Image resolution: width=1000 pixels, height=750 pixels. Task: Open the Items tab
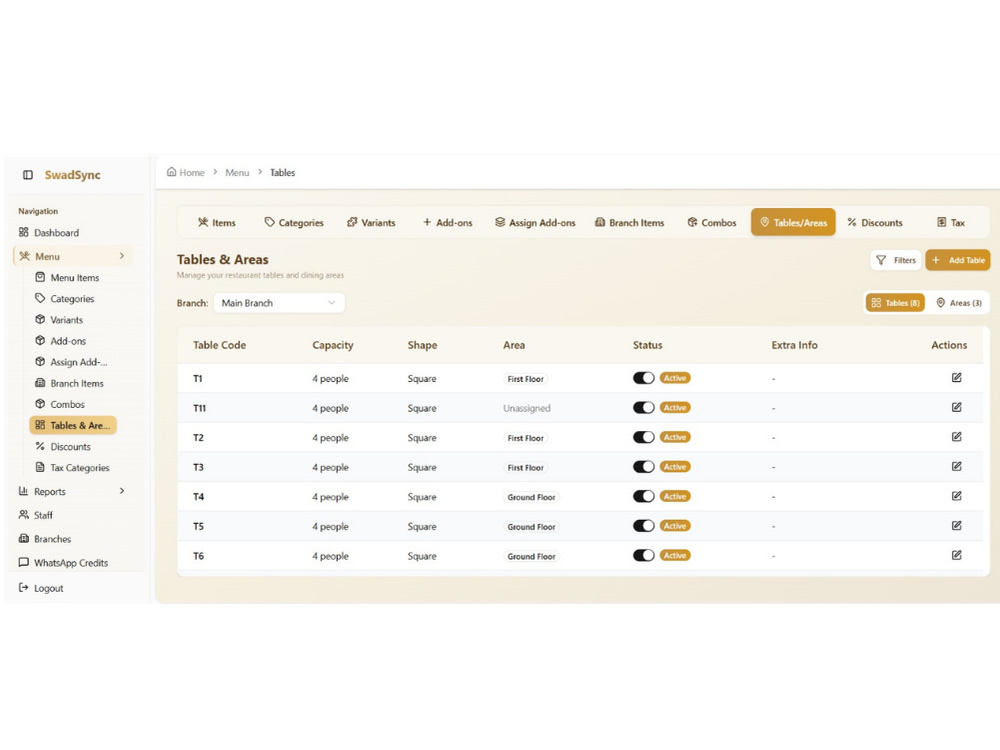pyautogui.click(x=217, y=223)
